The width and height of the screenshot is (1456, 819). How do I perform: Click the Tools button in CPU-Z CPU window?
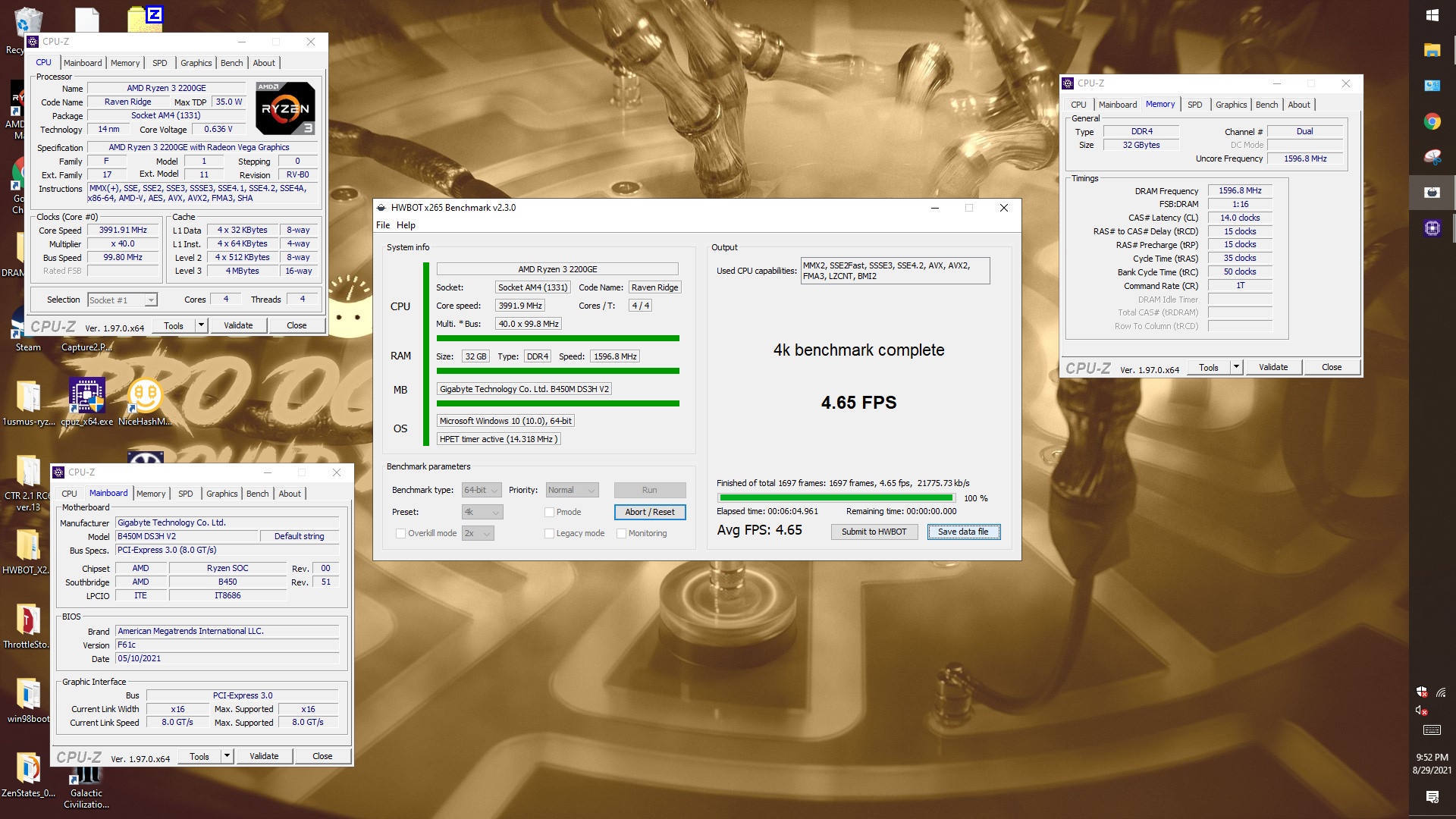click(x=174, y=325)
